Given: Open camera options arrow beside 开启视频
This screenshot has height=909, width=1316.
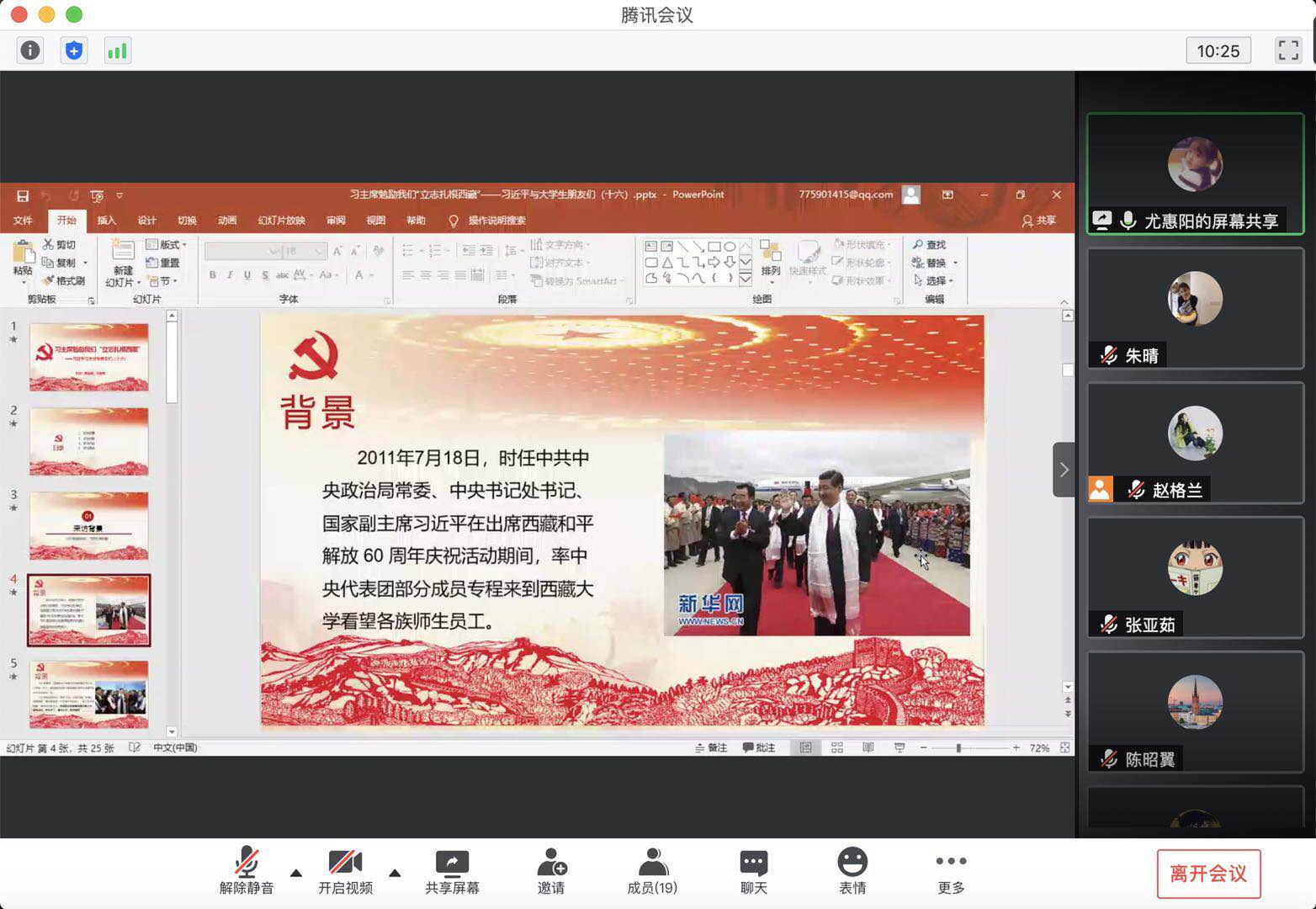Looking at the screenshot, I should click(395, 873).
